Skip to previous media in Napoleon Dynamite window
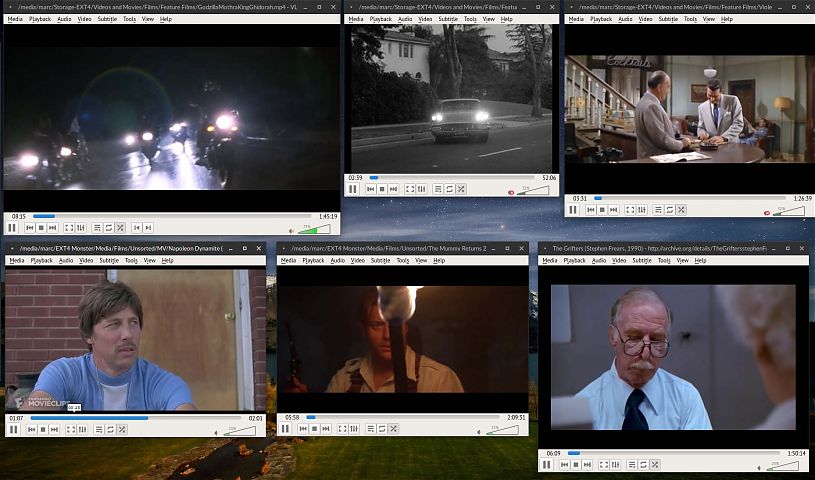The image size is (815, 480). [32, 430]
